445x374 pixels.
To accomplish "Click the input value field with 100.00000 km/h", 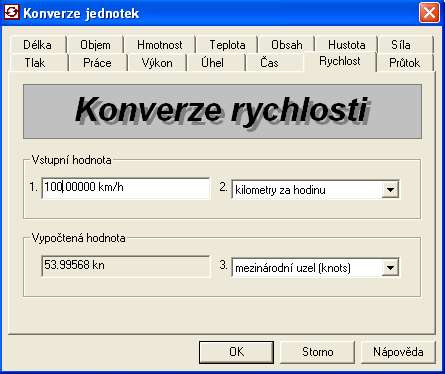I will [126, 188].
